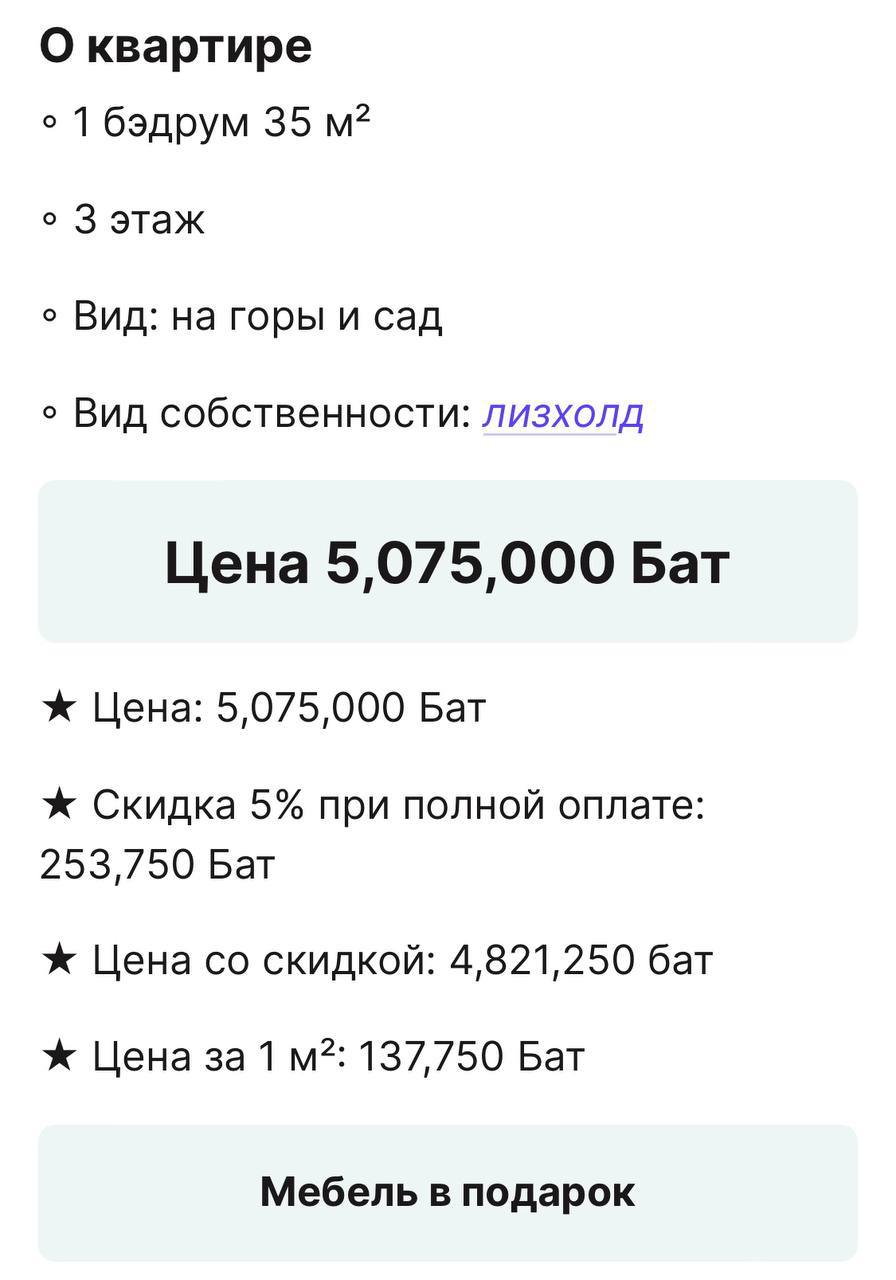Click the bullet before 3 этаж
This screenshot has height=1280, width=896.
click(50, 221)
